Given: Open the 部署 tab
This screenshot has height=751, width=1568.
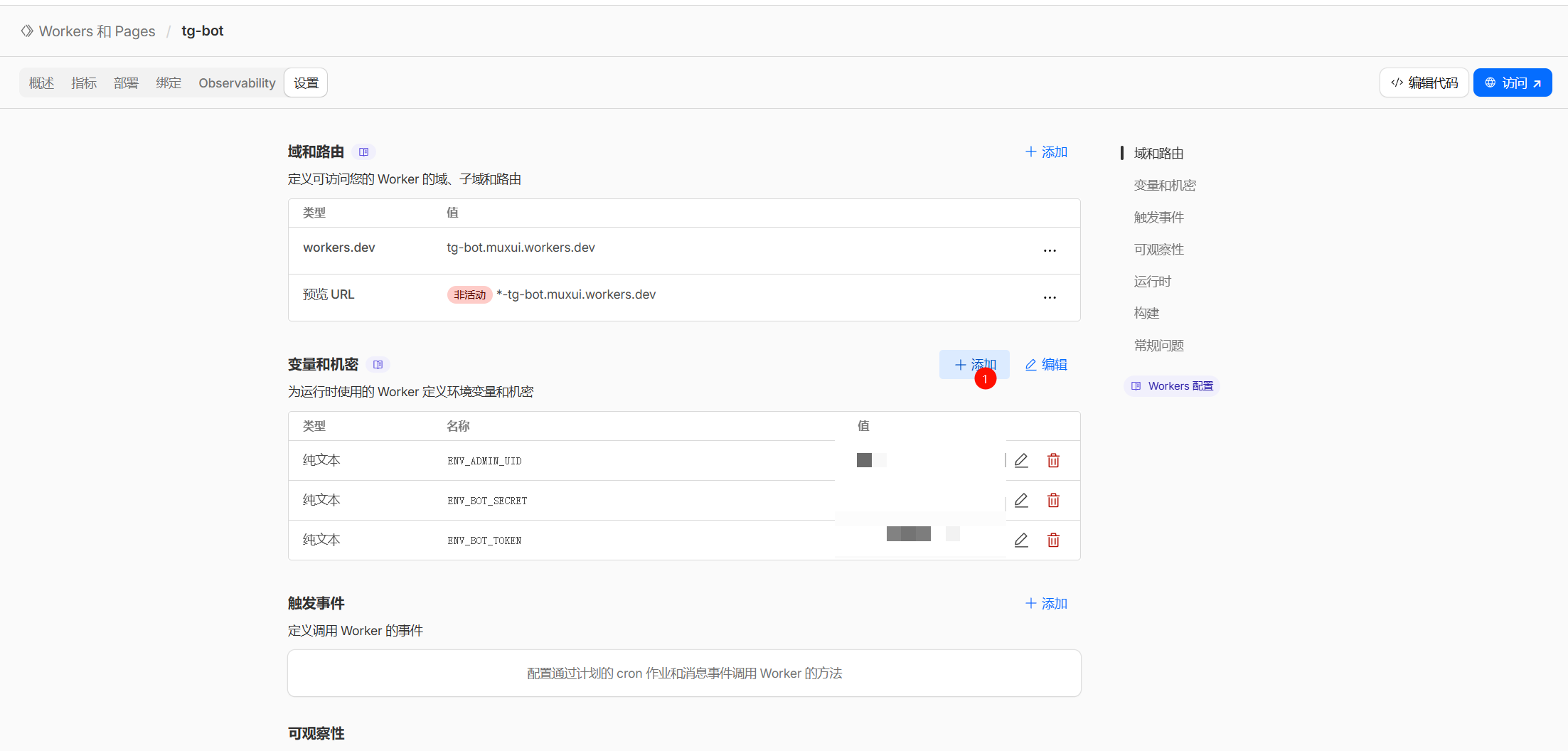Looking at the screenshot, I should click(x=126, y=82).
